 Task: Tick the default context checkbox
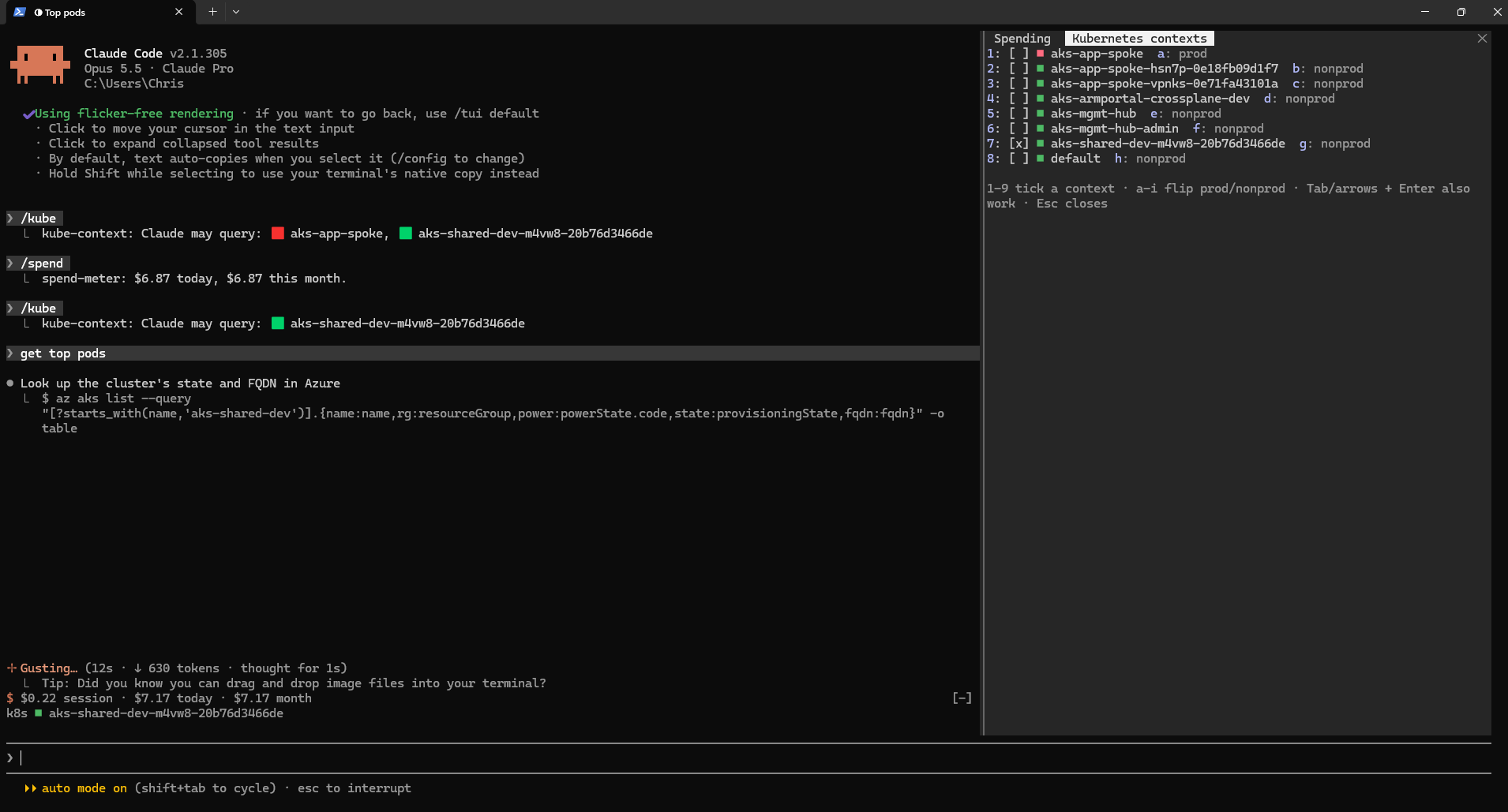pos(1018,159)
